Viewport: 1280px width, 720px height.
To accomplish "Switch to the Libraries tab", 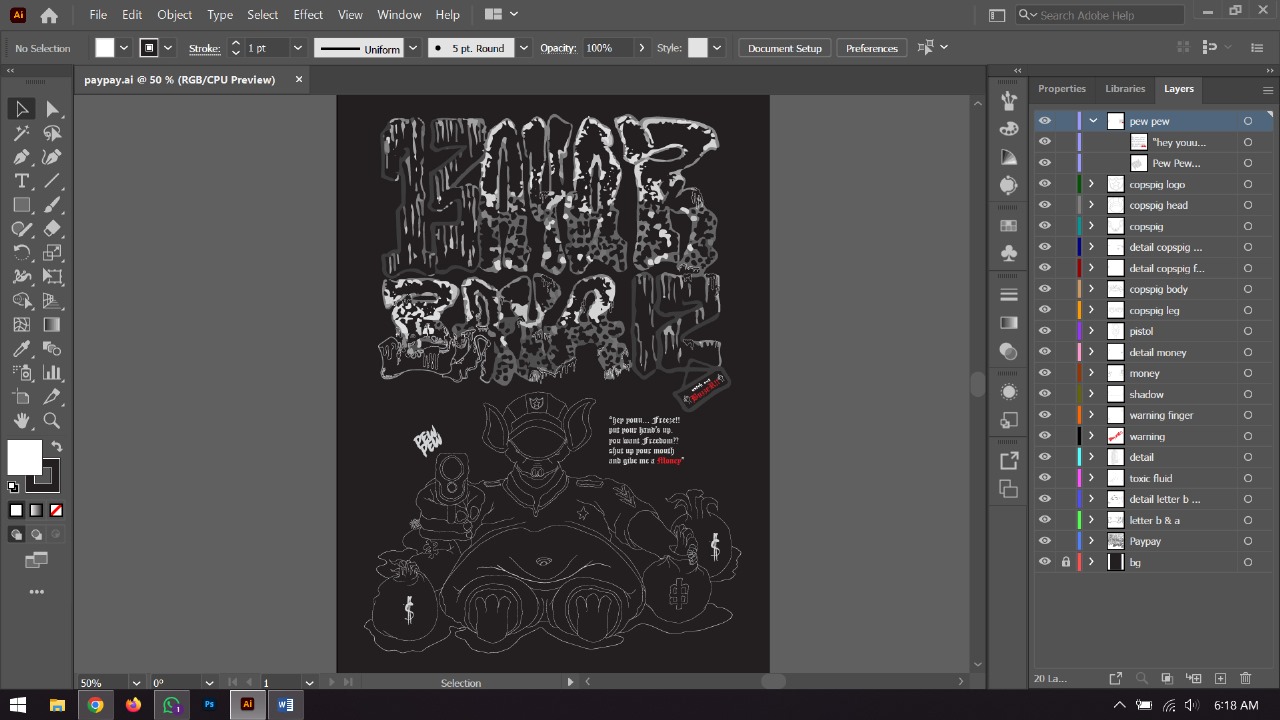I will pyautogui.click(x=1125, y=89).
